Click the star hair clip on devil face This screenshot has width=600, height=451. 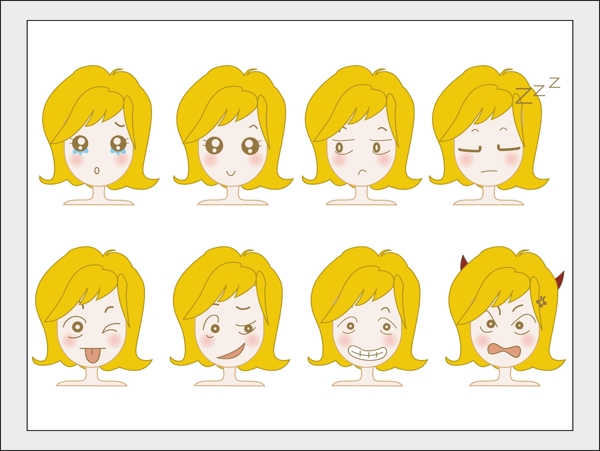click(x=541, y=301)
